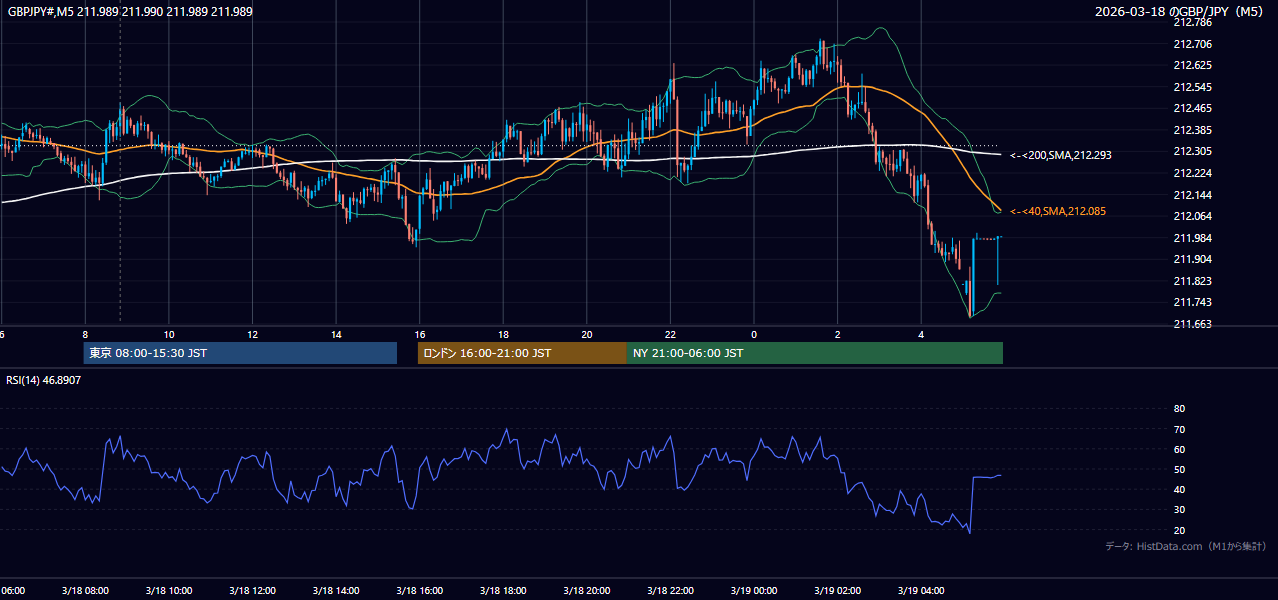Click the bottom time label 3/18 14:00
Viewport: 1278px width, 600px height.
336,591
